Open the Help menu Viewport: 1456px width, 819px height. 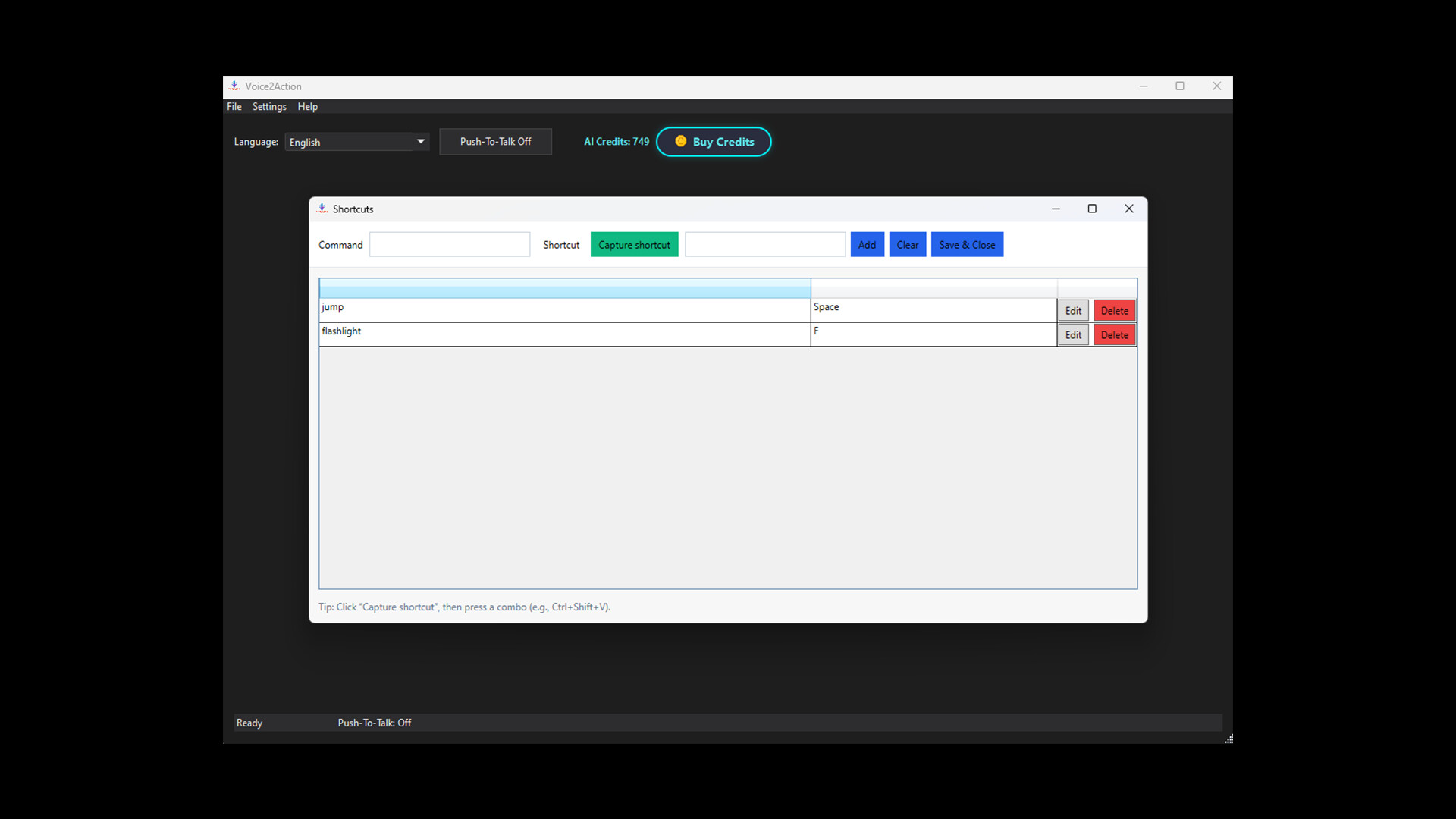point(307,106)
